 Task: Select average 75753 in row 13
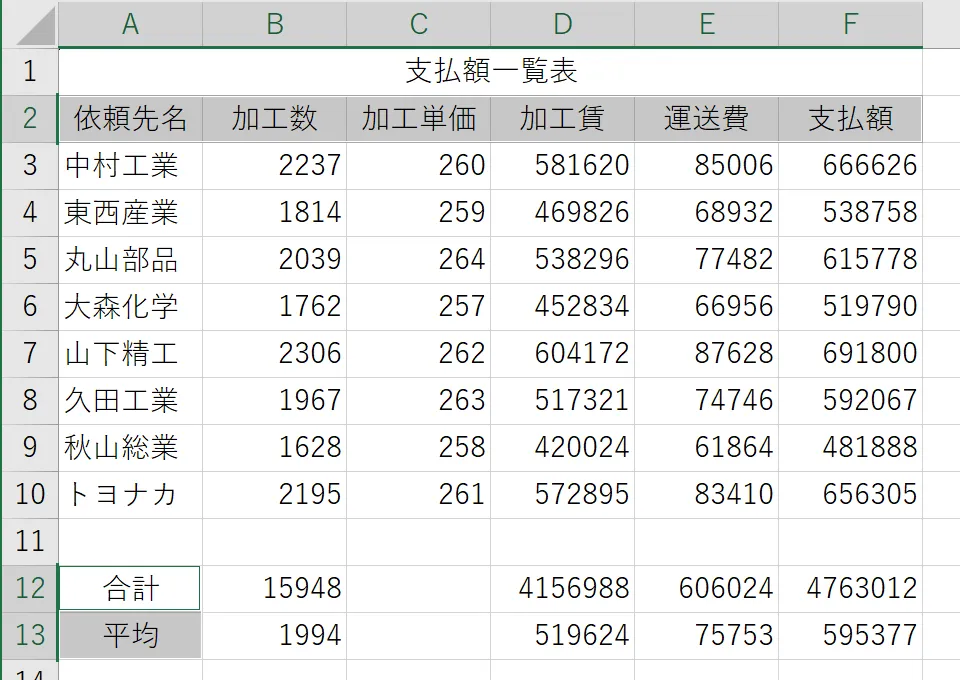coord(706,636)
